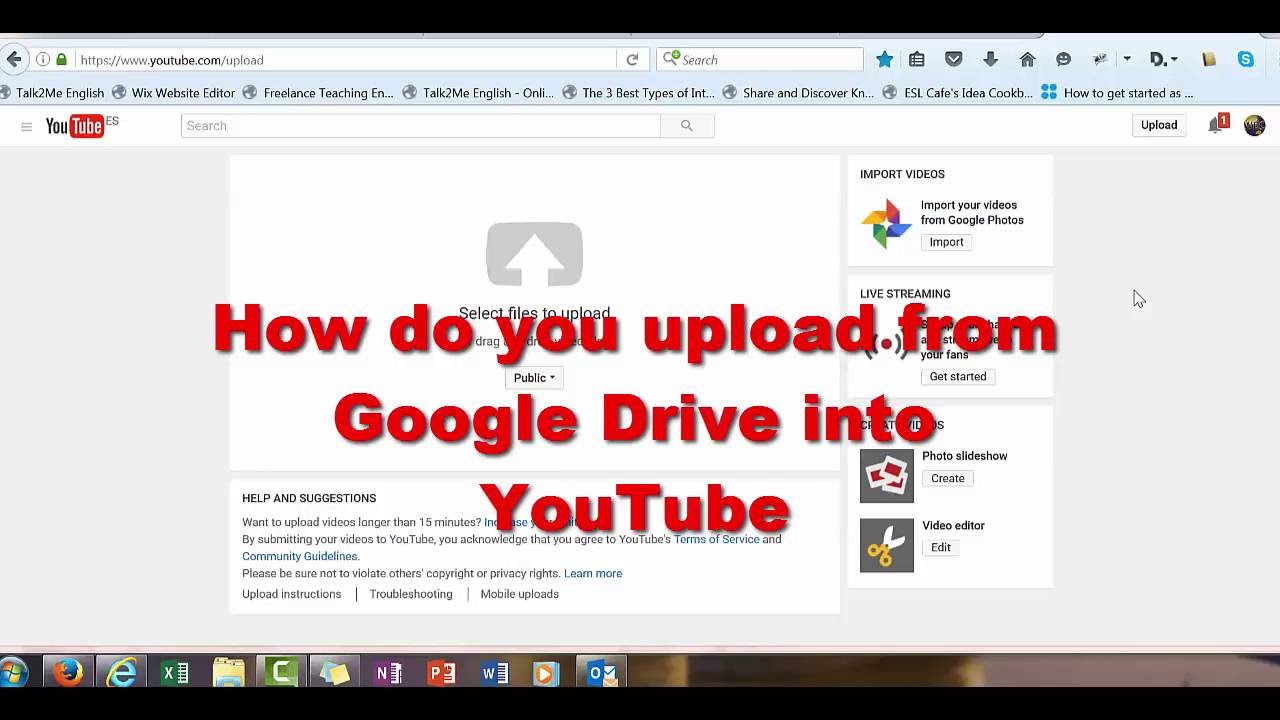
Task: Click the large upload arrow icon
Action: pyautogui.click(x=534, y=254)
